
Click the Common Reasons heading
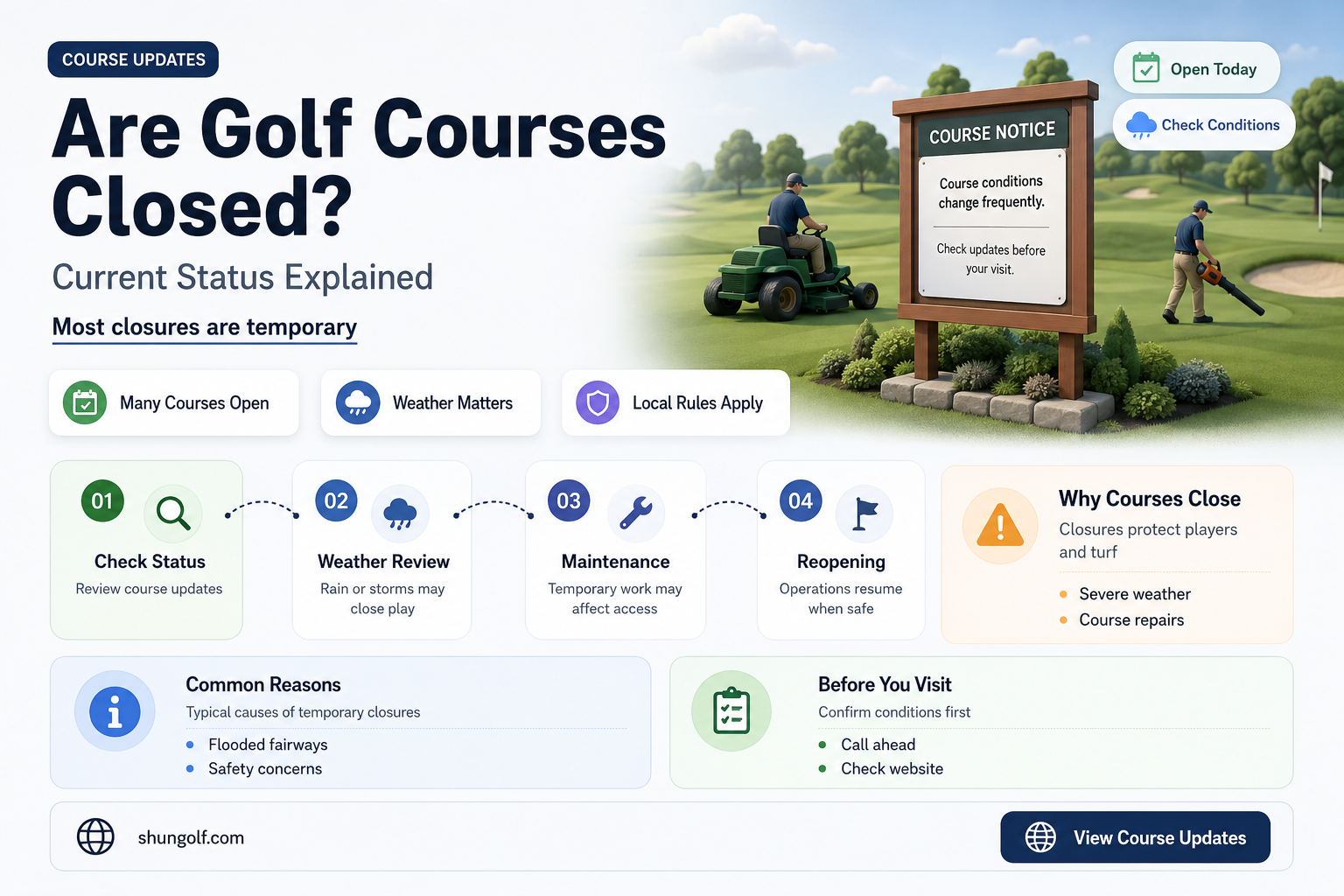pos(263,684)
